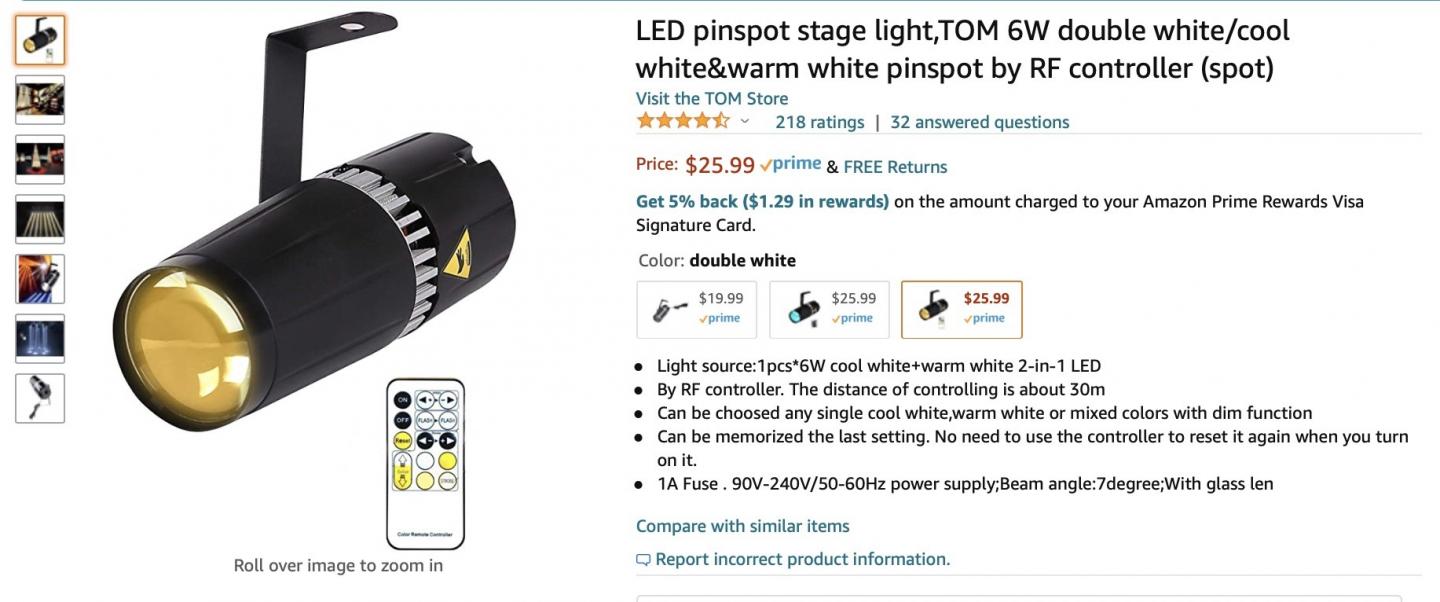
Task: Select the fifth thumbnail with colorful spotlight
Action: point(40,279)
